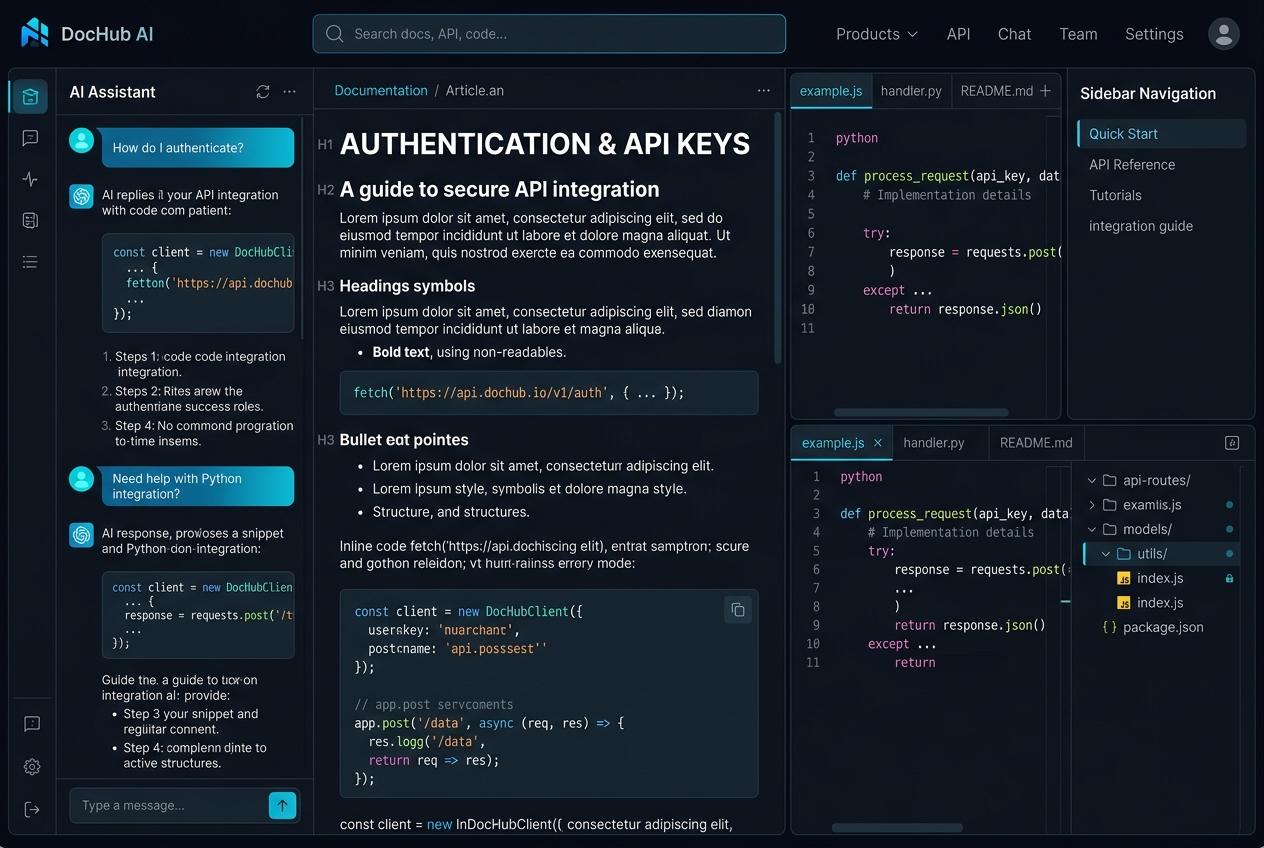Image resolution: width=1264 pixels, height=848 pixels.
Task: Focus the Search docs, API, code field
Action: (x=549, y=33)
